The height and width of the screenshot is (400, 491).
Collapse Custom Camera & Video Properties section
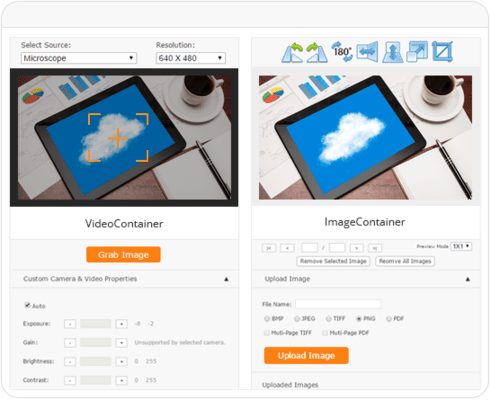pos(226,279)
